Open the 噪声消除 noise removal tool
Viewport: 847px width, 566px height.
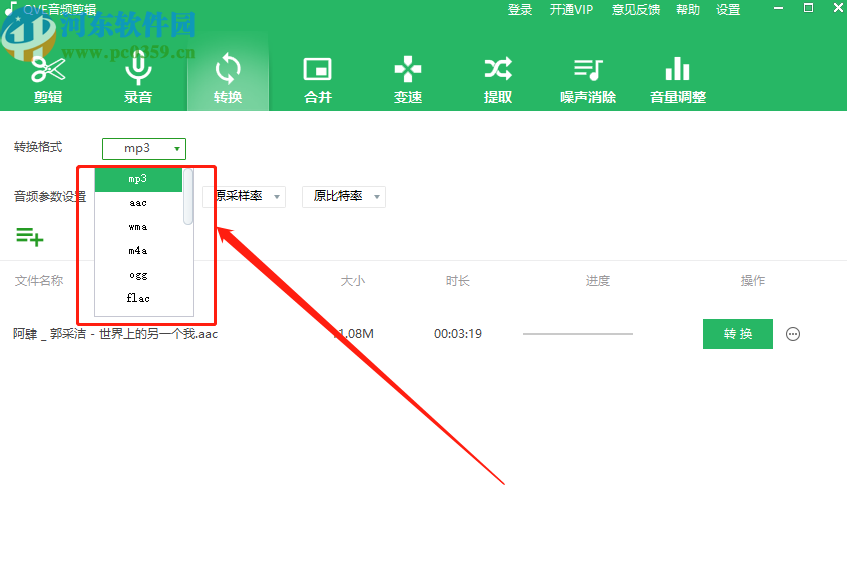pyautogui.click(x=588, y=80)
